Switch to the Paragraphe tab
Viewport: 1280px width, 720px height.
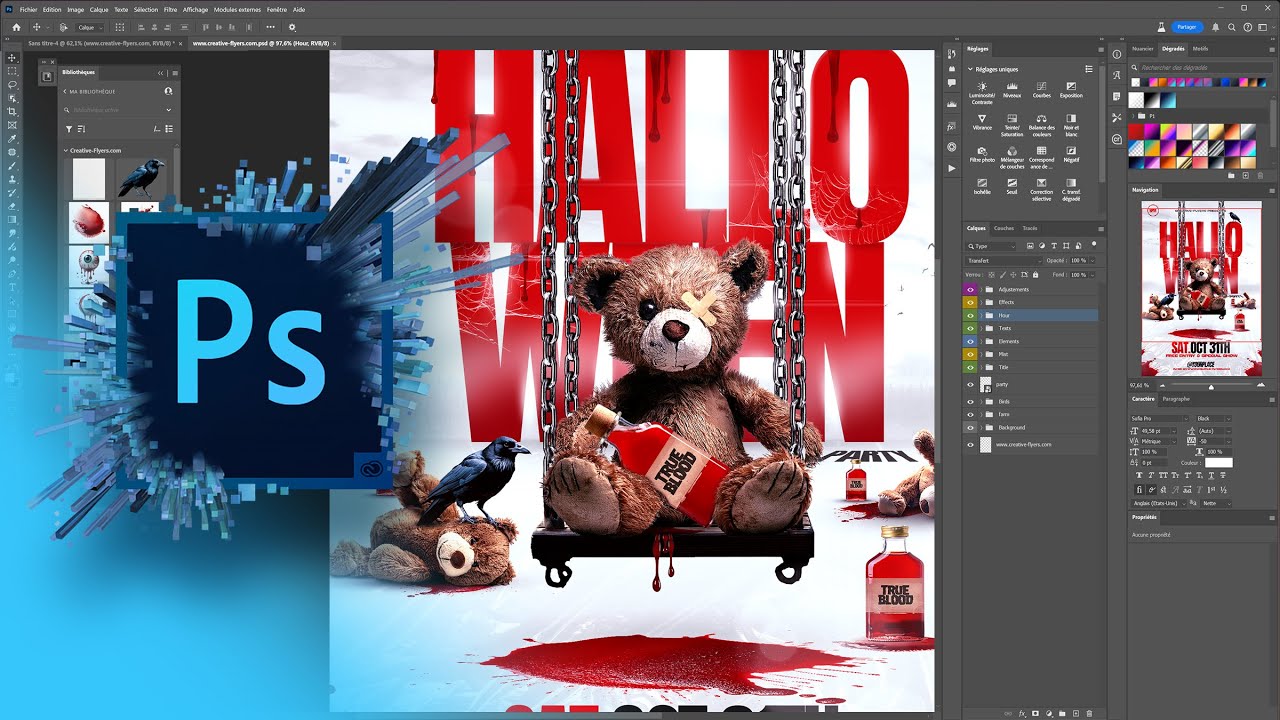(1176, 399)
